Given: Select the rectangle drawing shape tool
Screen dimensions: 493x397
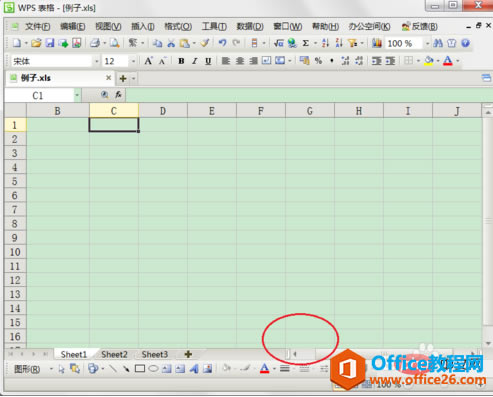Looking at the screenshot, I should tap(140, 368).
